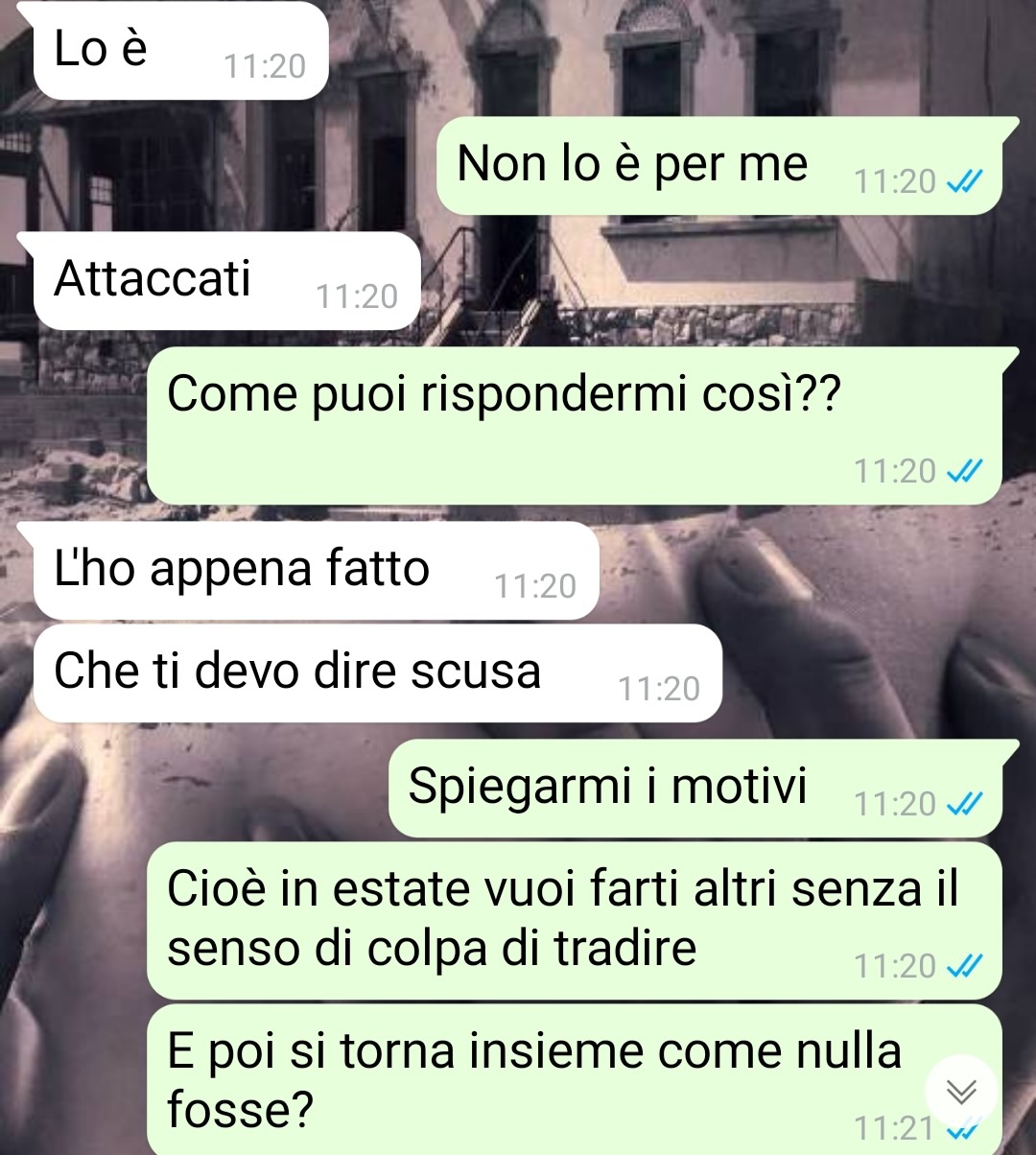This screenshot has height=1155, width=1036.
Task: Tap timestamp beside 'Che ti devo dire scusa'
Action: point(659,690)
